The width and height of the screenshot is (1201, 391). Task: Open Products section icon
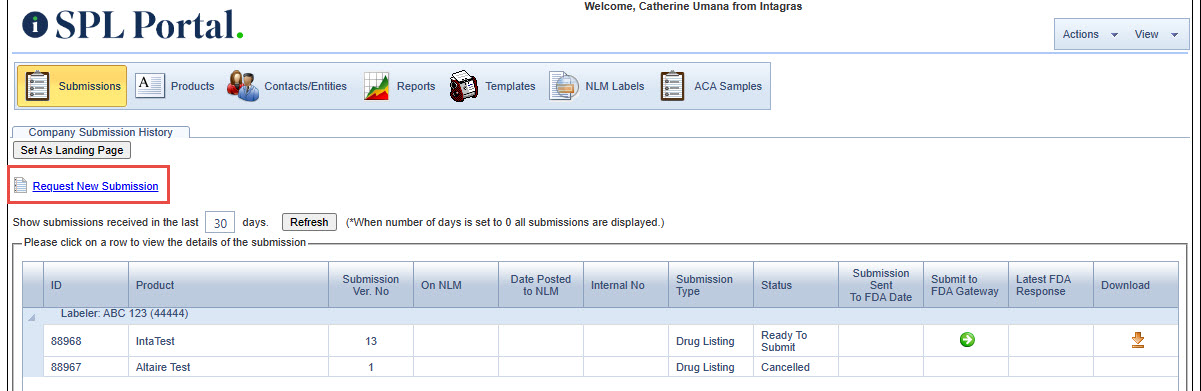click(x=148, y=86)
